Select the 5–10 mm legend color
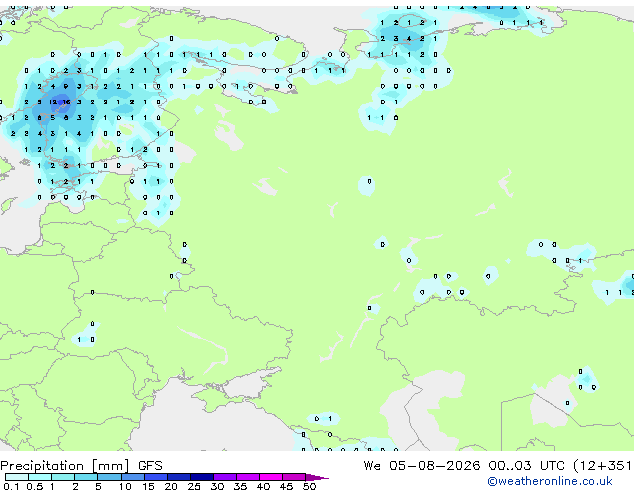The width and height of the screenshot is (634, 490). click(x=109, y=477)
